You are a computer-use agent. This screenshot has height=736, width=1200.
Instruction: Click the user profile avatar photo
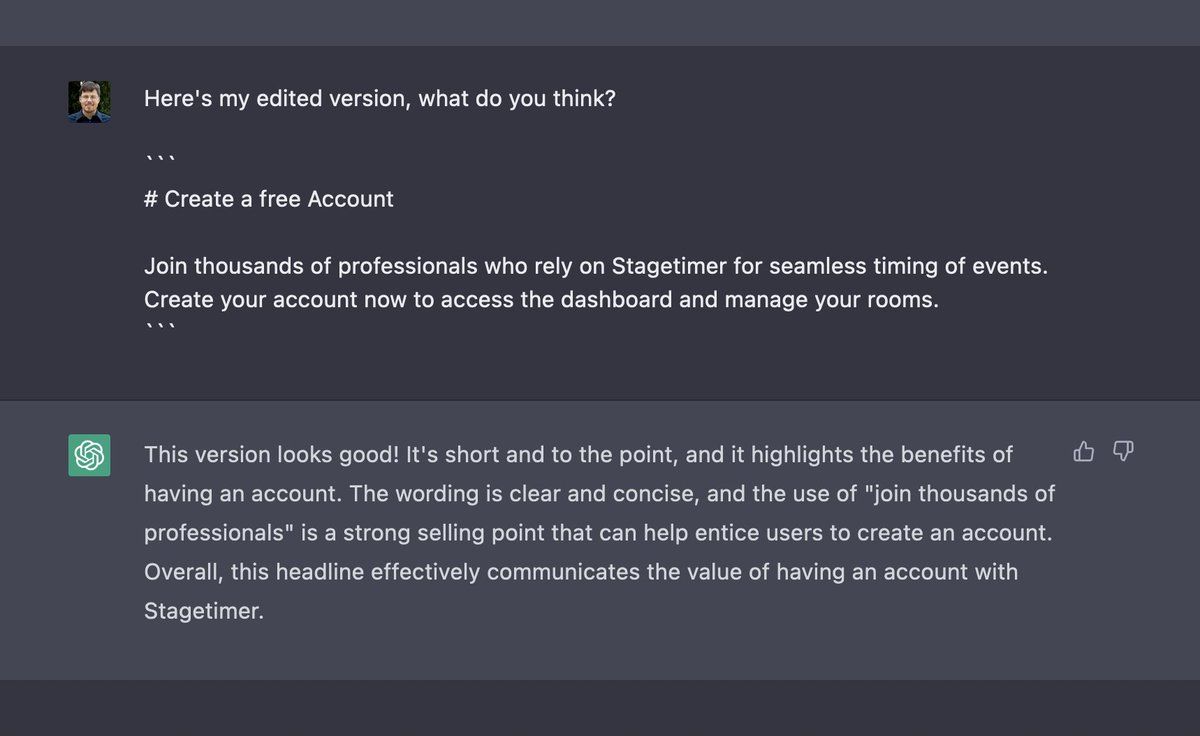coord(89,101)
